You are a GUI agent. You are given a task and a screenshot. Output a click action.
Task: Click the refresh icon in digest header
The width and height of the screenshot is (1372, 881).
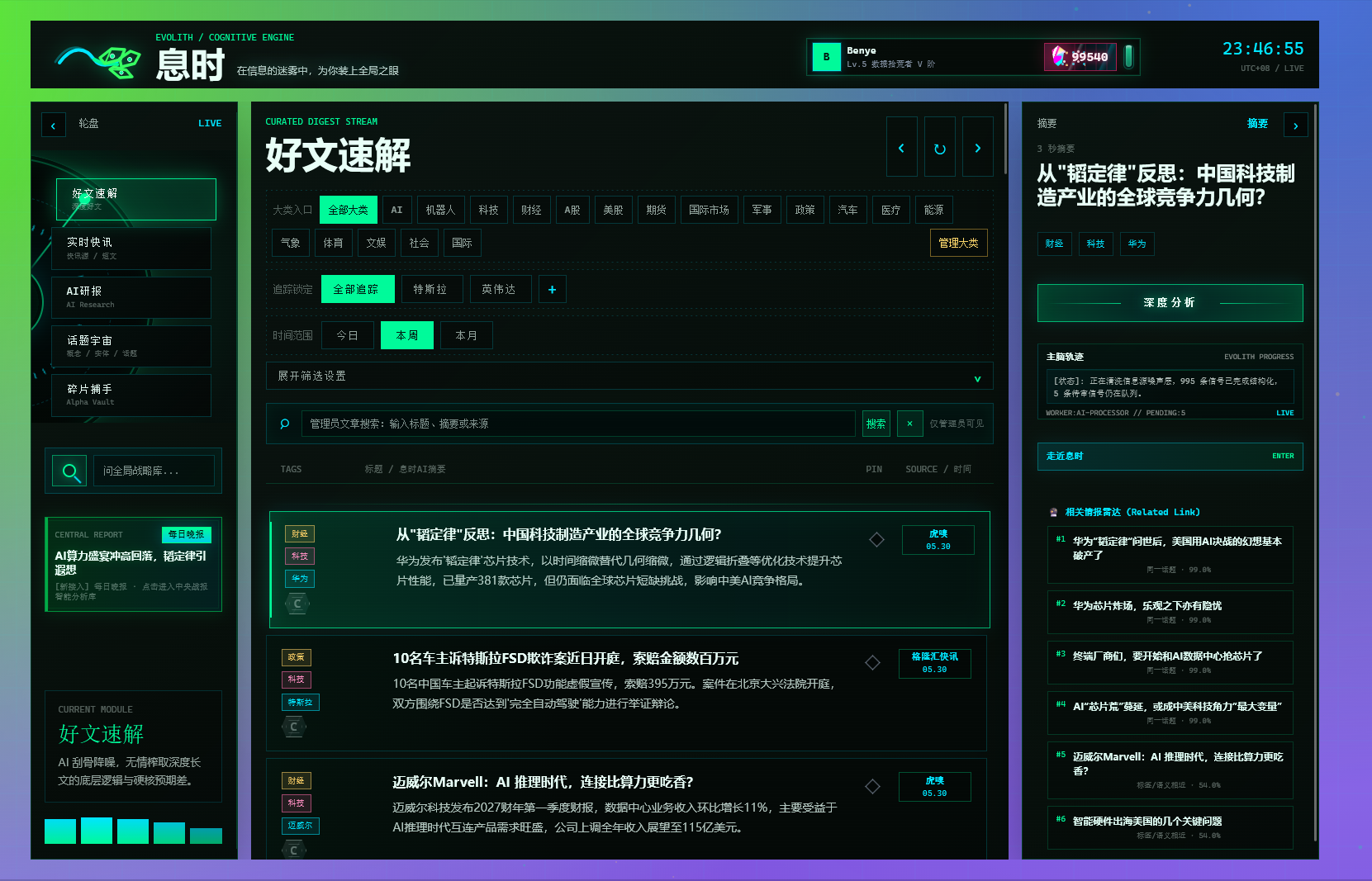tap(940, 147)
